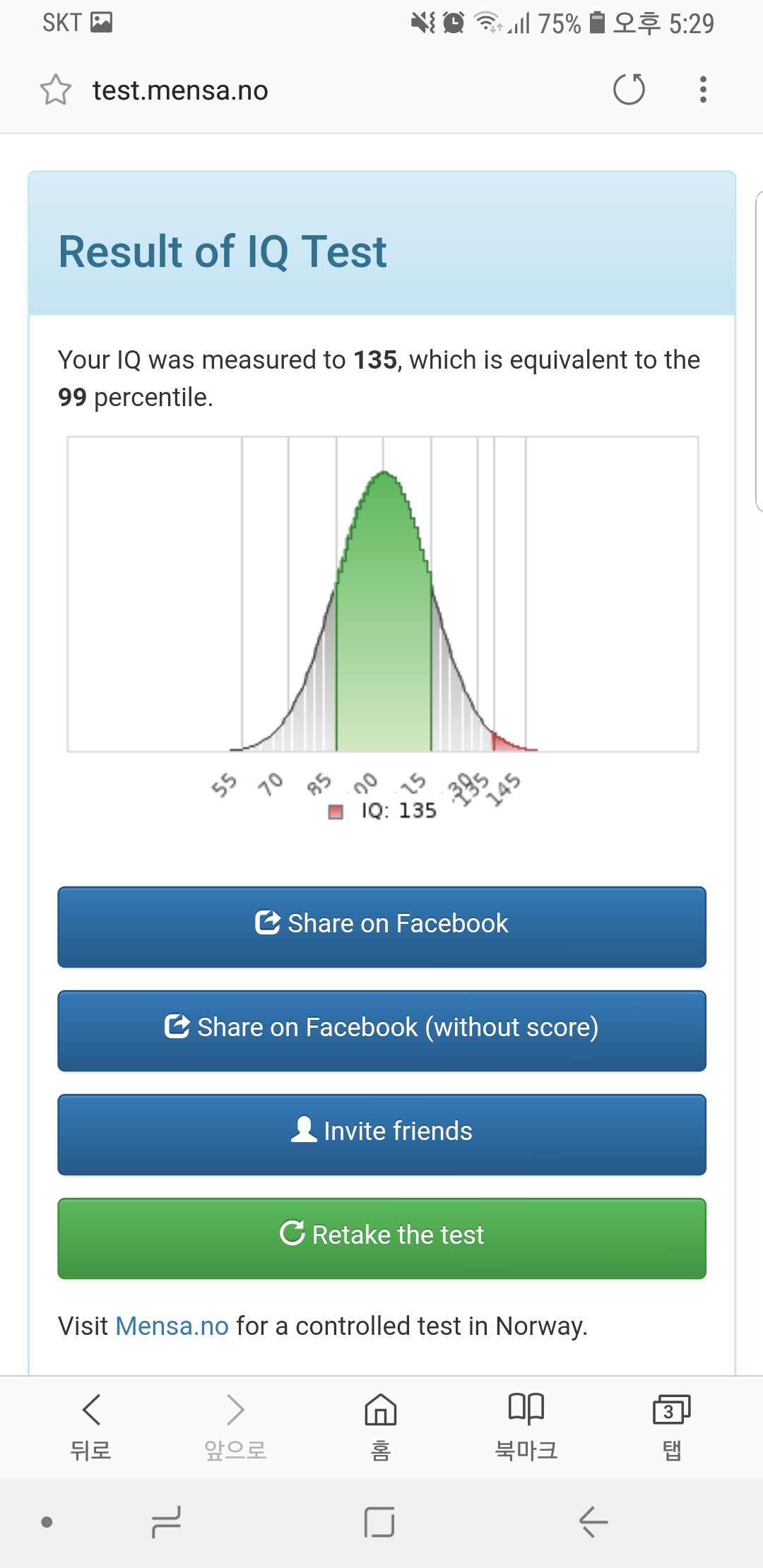763x1568 pixels.
Task: Click the red IQ: 135 legend swatch
Action: click(336, 812)
